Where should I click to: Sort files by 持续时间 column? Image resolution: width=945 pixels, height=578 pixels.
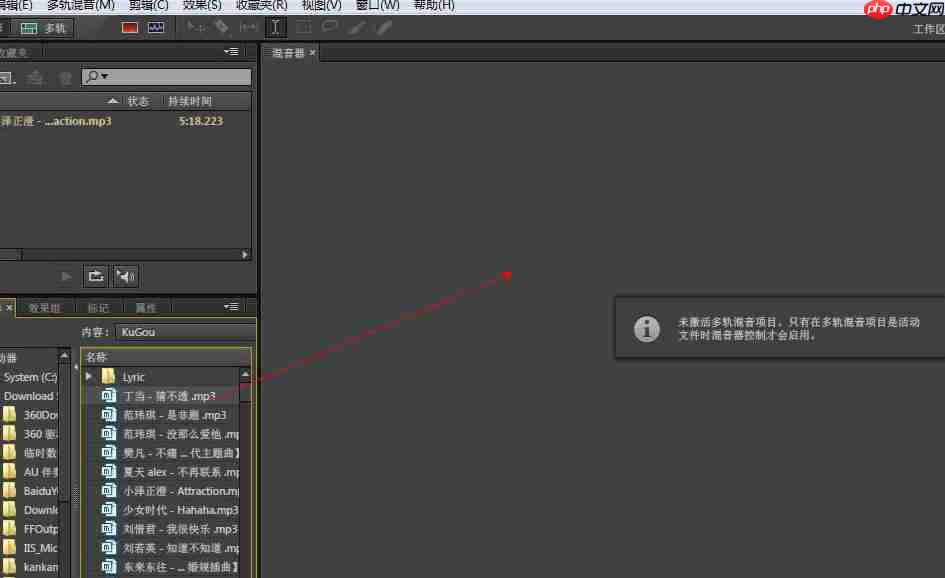point(189,101)
